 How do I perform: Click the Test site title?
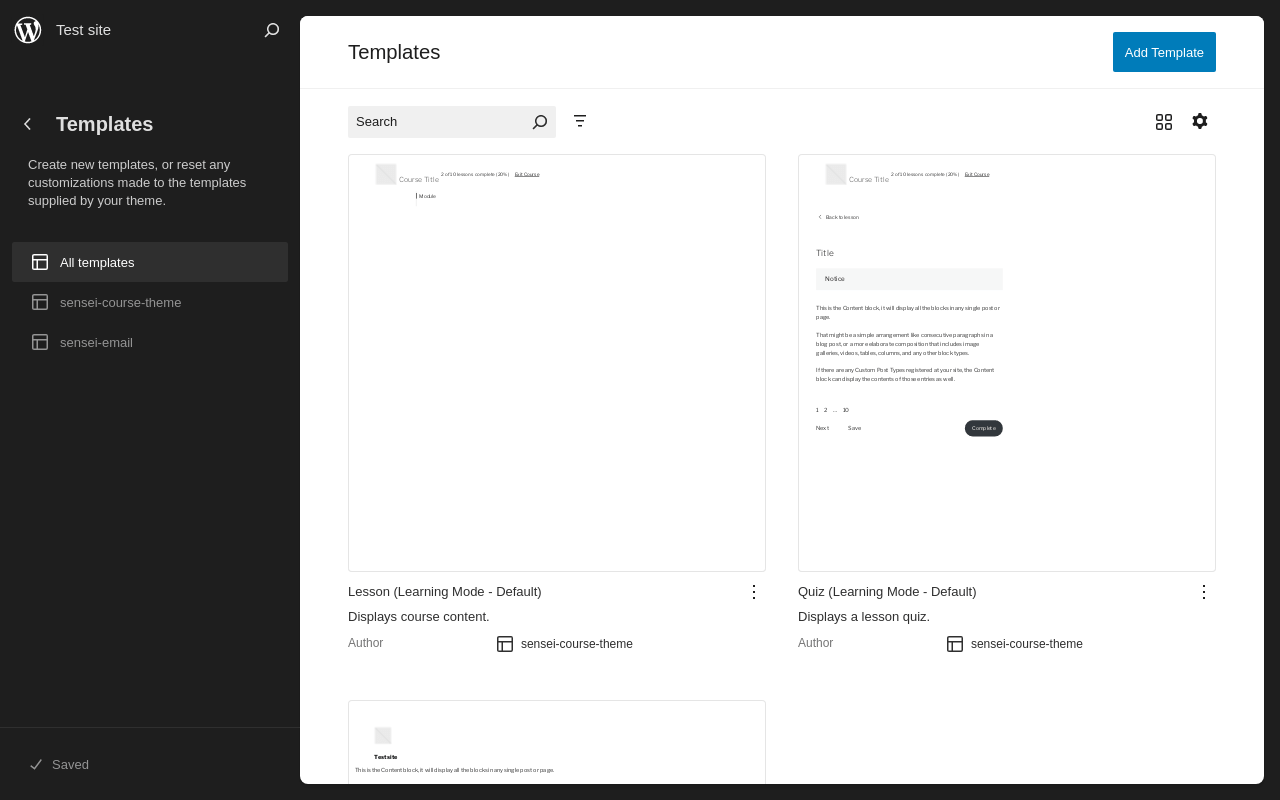tap(83, 30)
